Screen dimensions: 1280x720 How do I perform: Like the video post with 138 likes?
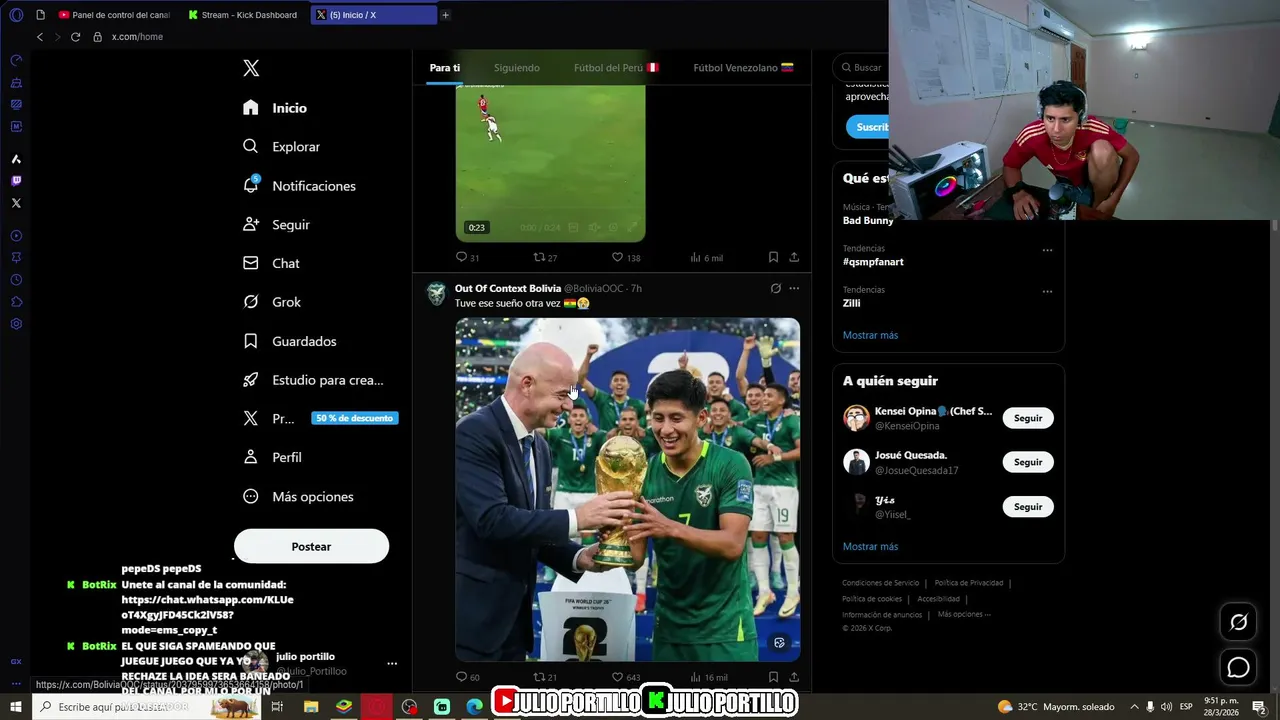(x=626, y=257)
